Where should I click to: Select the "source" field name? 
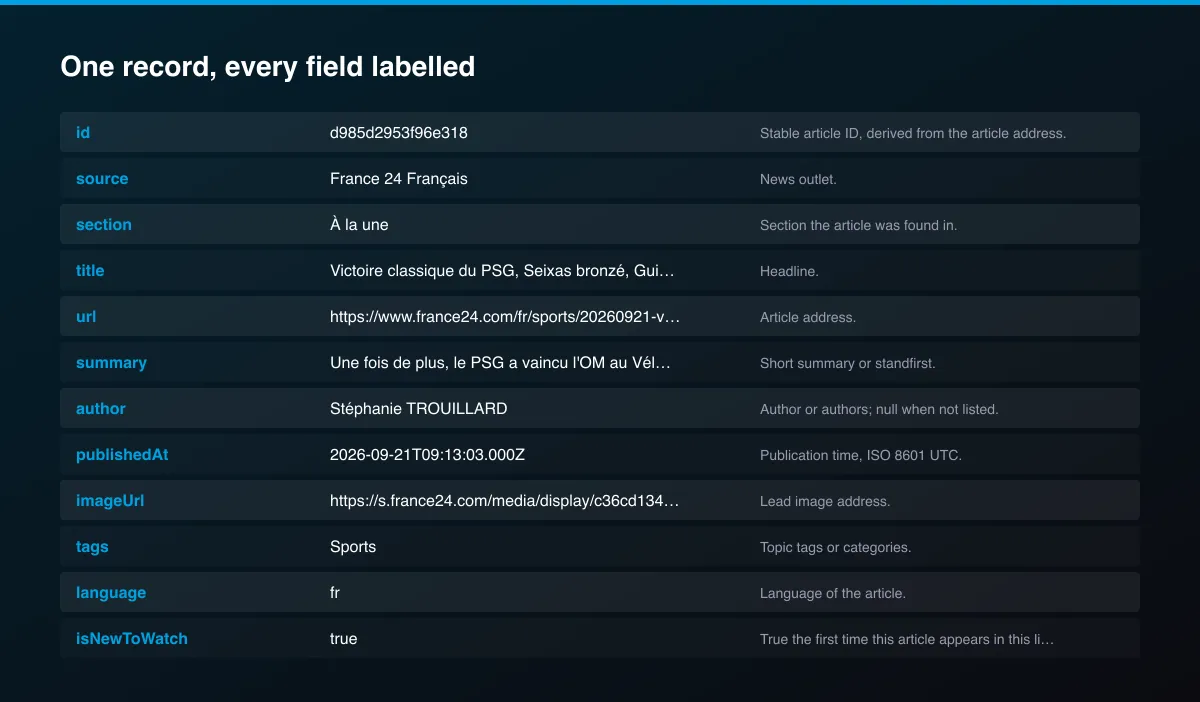coord(102,179)
